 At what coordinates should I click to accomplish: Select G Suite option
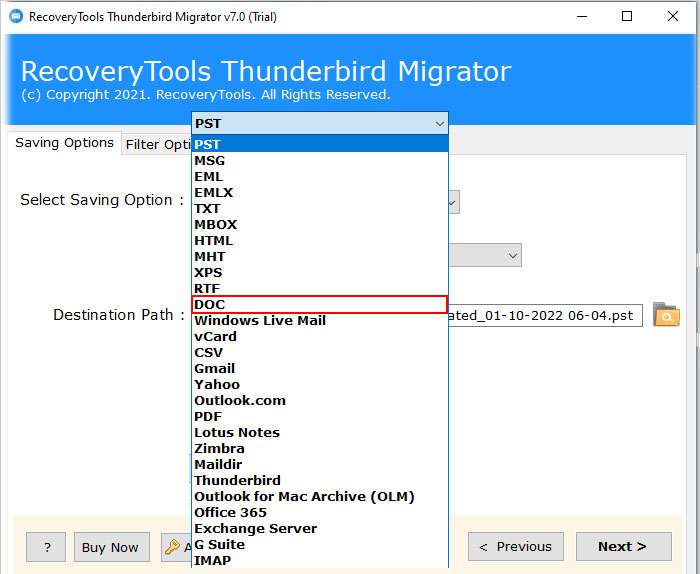320,545
